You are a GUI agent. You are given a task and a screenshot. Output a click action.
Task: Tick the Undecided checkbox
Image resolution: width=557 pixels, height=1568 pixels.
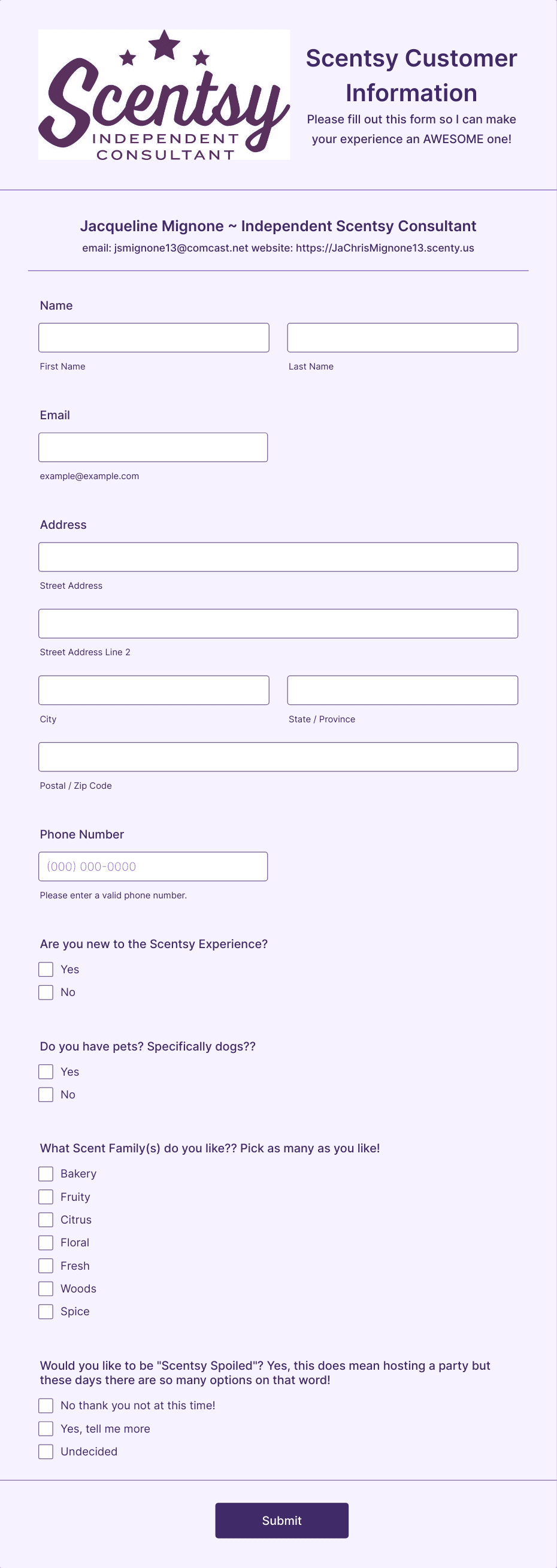[46, 1451]
